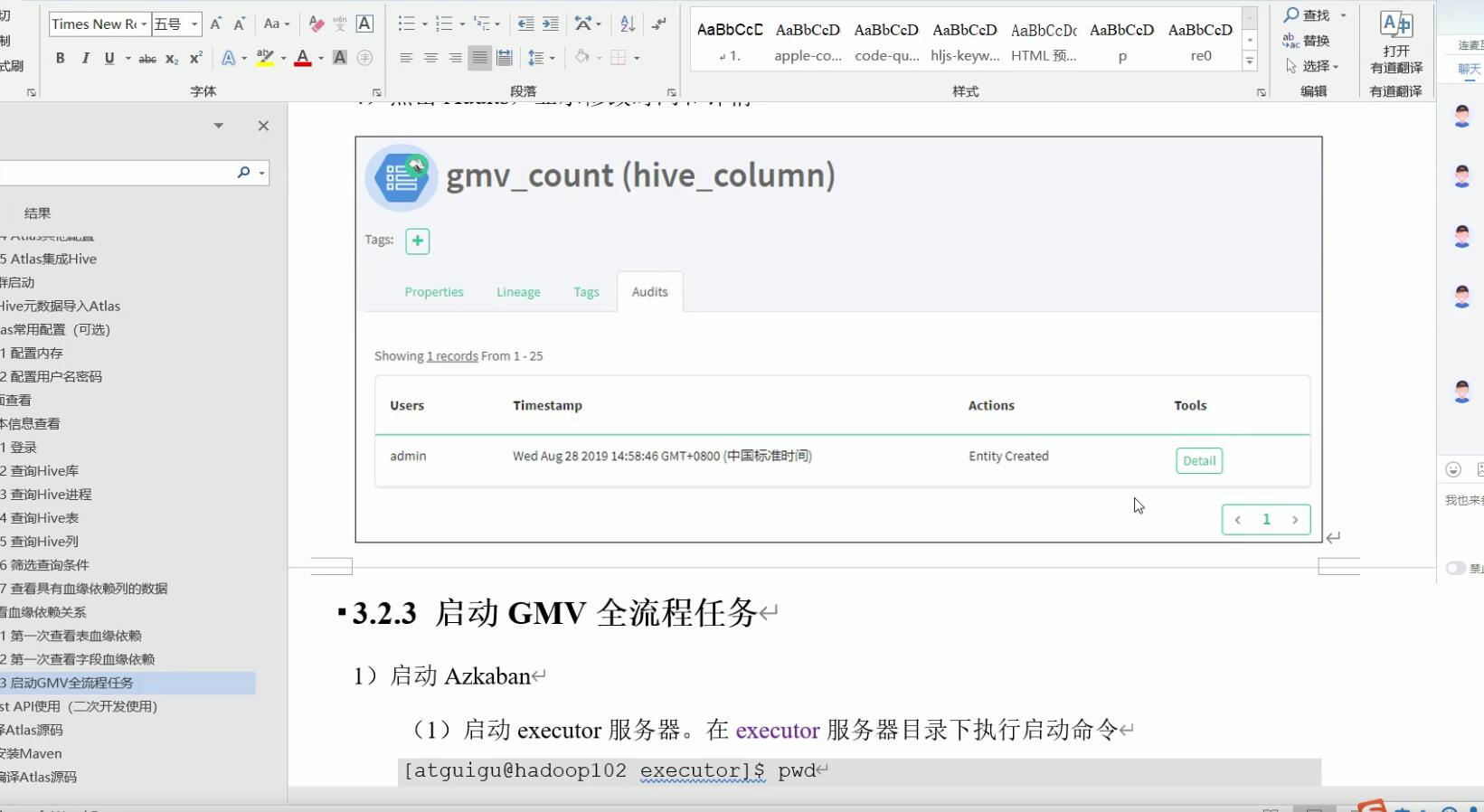The image size is (1484, 812).
Task: Open numbering list dropdown arrow
Action: pos(461,24)
